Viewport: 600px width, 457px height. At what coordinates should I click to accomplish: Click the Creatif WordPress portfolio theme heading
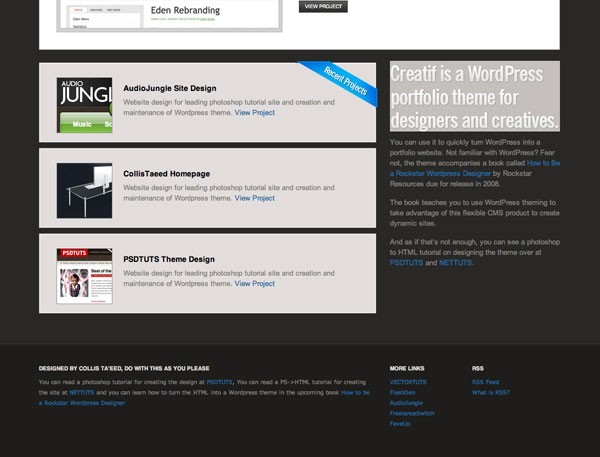pyautogui.click(x=474, y=96)
